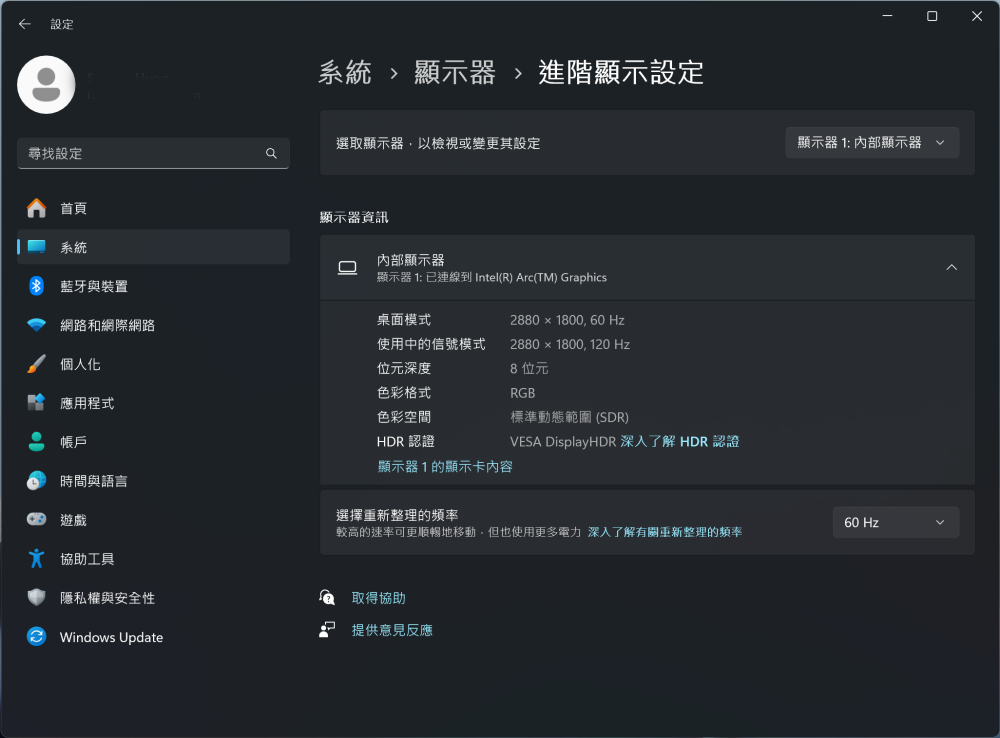Viewport: 1000px width, 738px height.
Task: Click the search magnifier icon in 尋找設定
Action: pyautogui.click(x=271, y=154)
